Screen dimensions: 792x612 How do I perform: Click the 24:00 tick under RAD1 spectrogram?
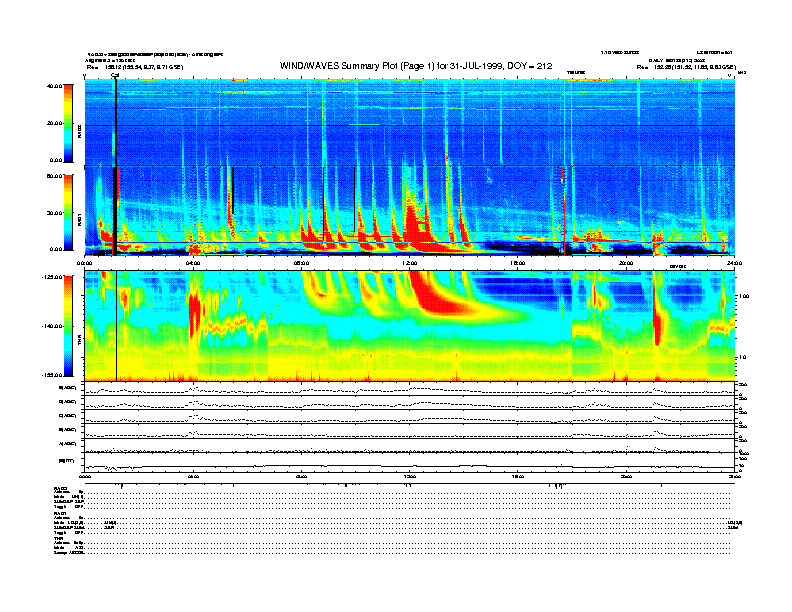(734, 263)
